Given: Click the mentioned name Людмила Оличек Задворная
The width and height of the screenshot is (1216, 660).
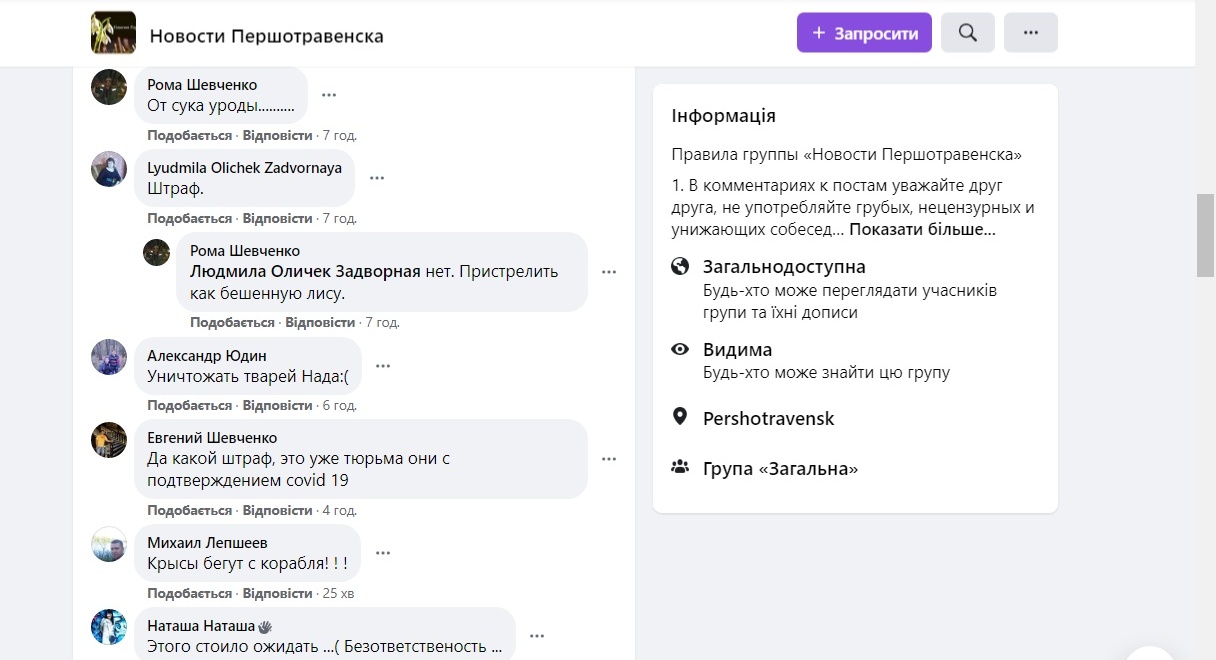Looking at the screenshot, I should pos(305,271).
